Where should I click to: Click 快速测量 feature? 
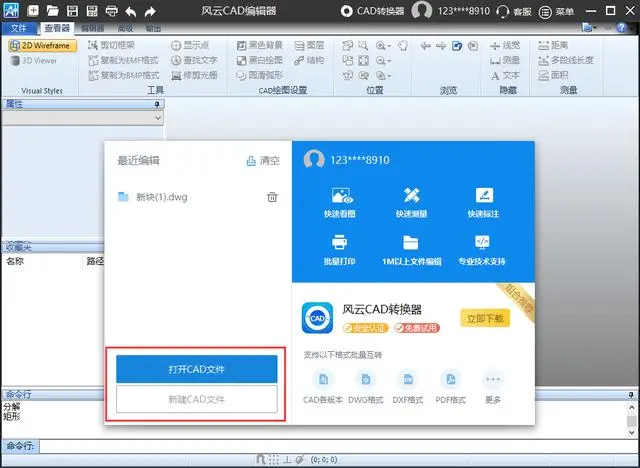coord(411,203)
